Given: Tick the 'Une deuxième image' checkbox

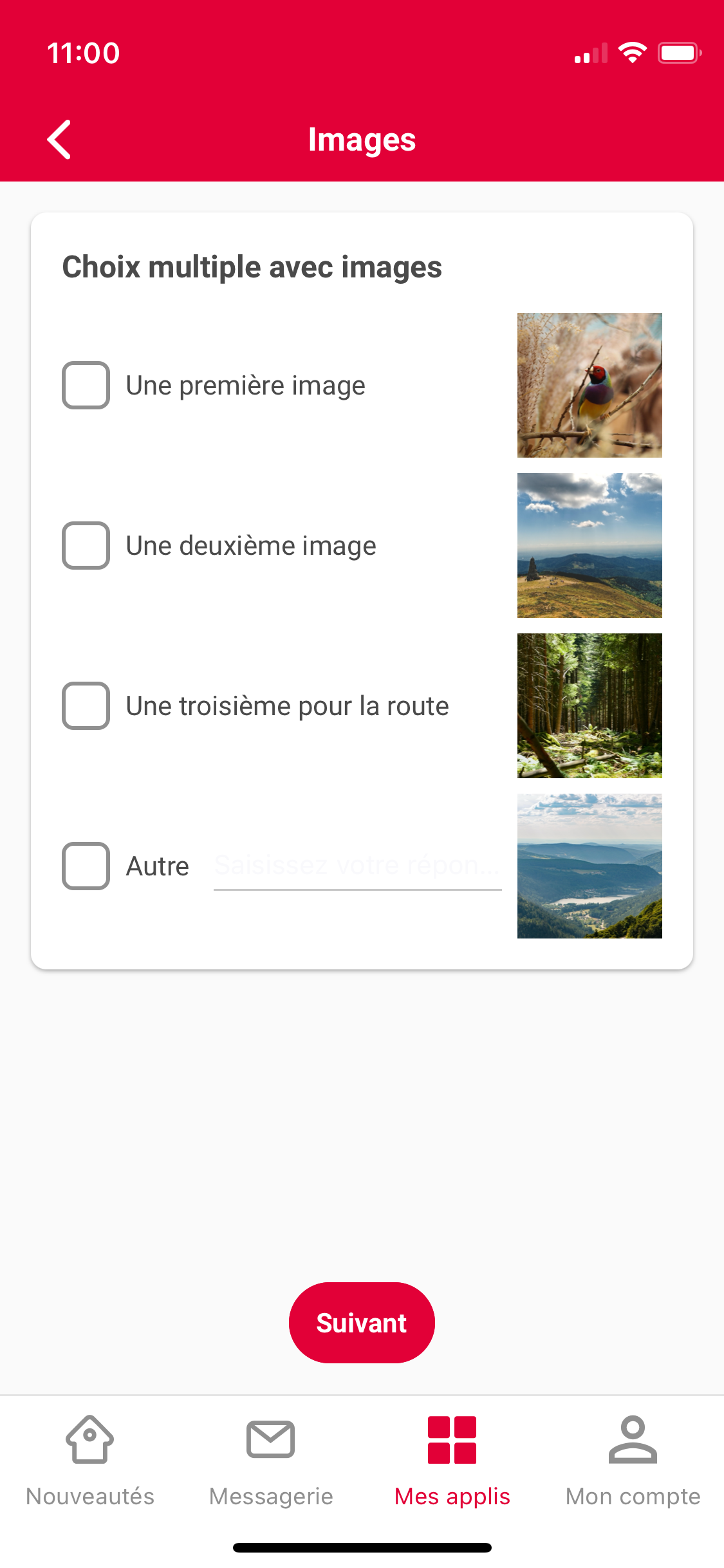Looking at the screenshot, I should click(86, 545).
